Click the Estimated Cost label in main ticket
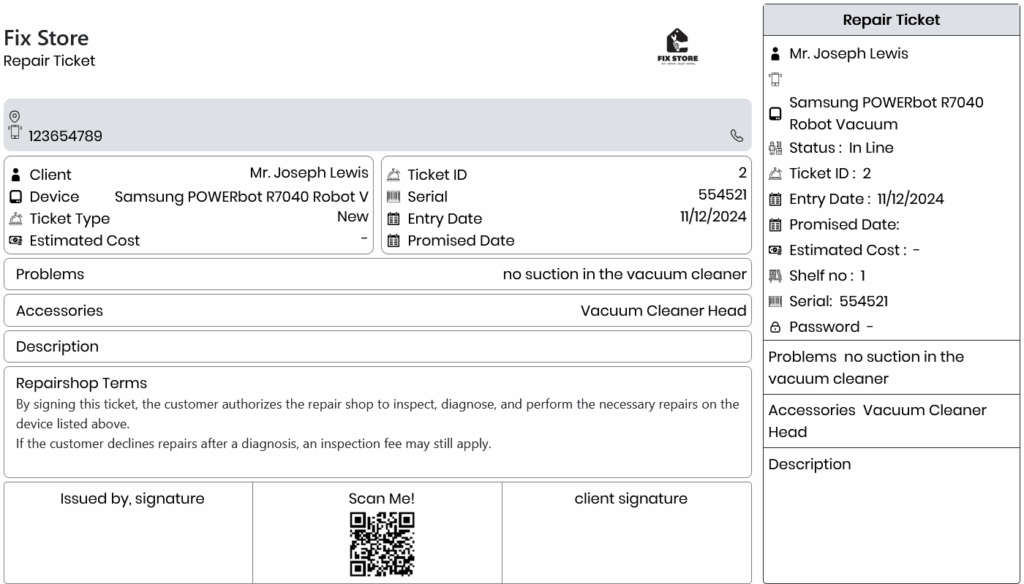This screenshot has width=1024, height=584. coord(84,240)
